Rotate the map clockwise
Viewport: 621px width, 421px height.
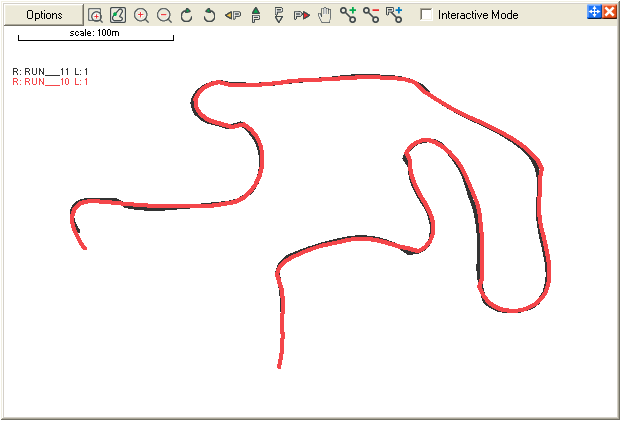click(x=187, y=15)
